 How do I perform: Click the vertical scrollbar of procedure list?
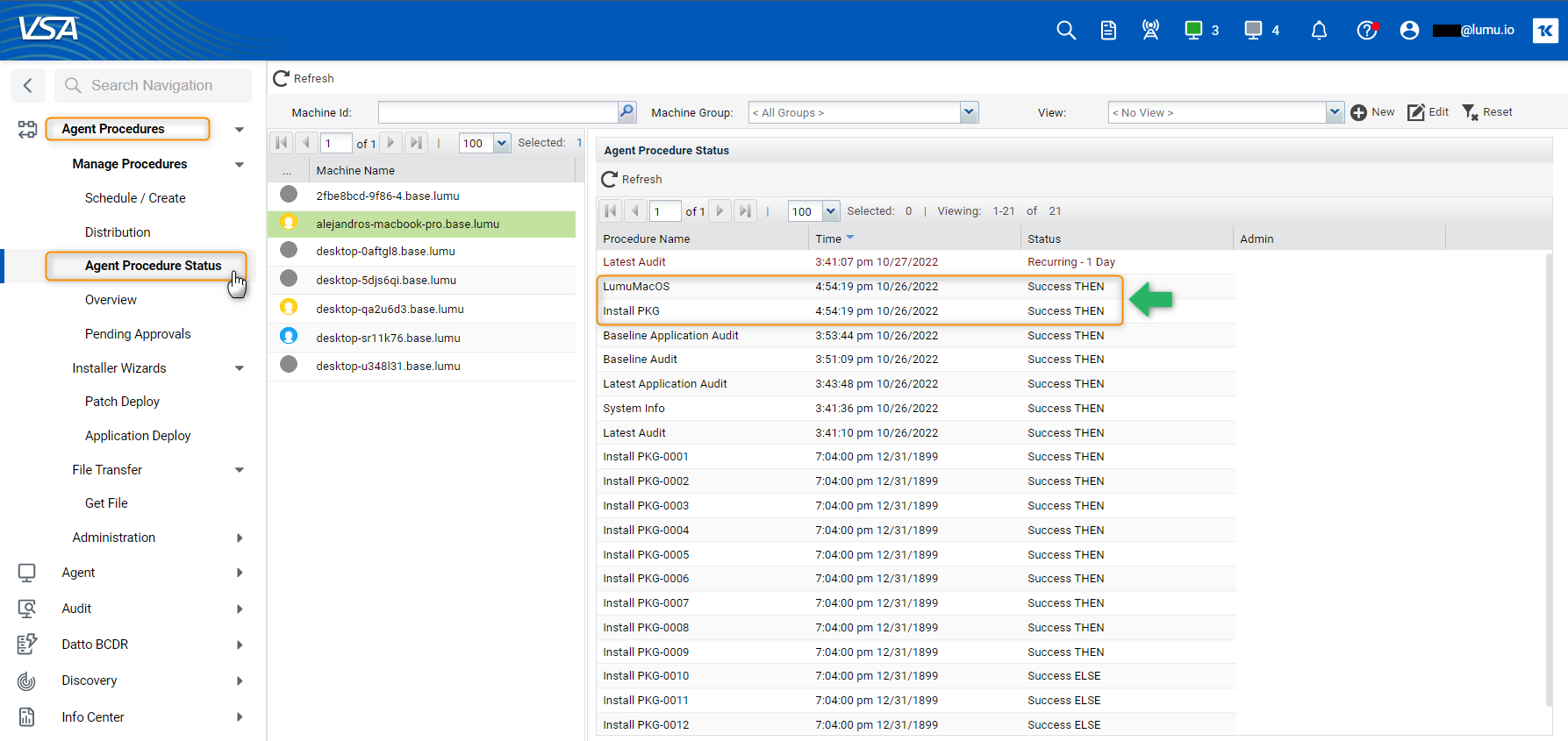pyautogui.click(x=1549, y=478)
